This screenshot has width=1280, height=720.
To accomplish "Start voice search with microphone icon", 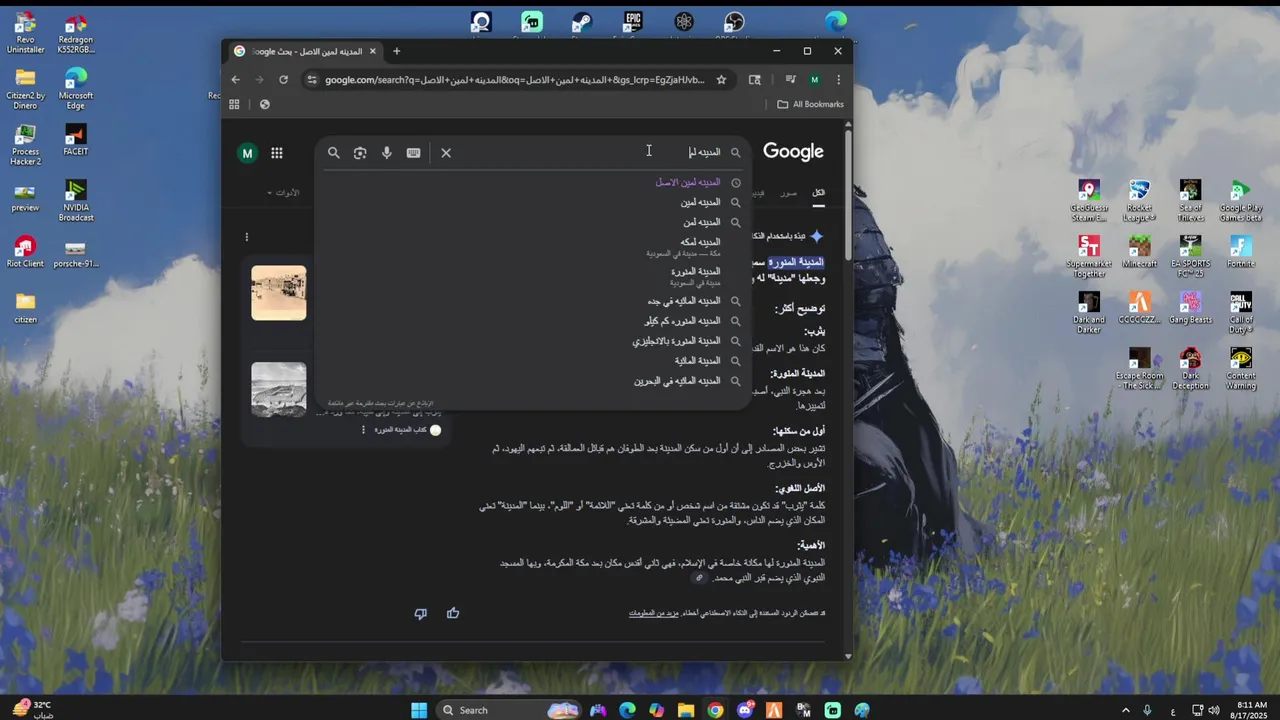I will [387, 153].
